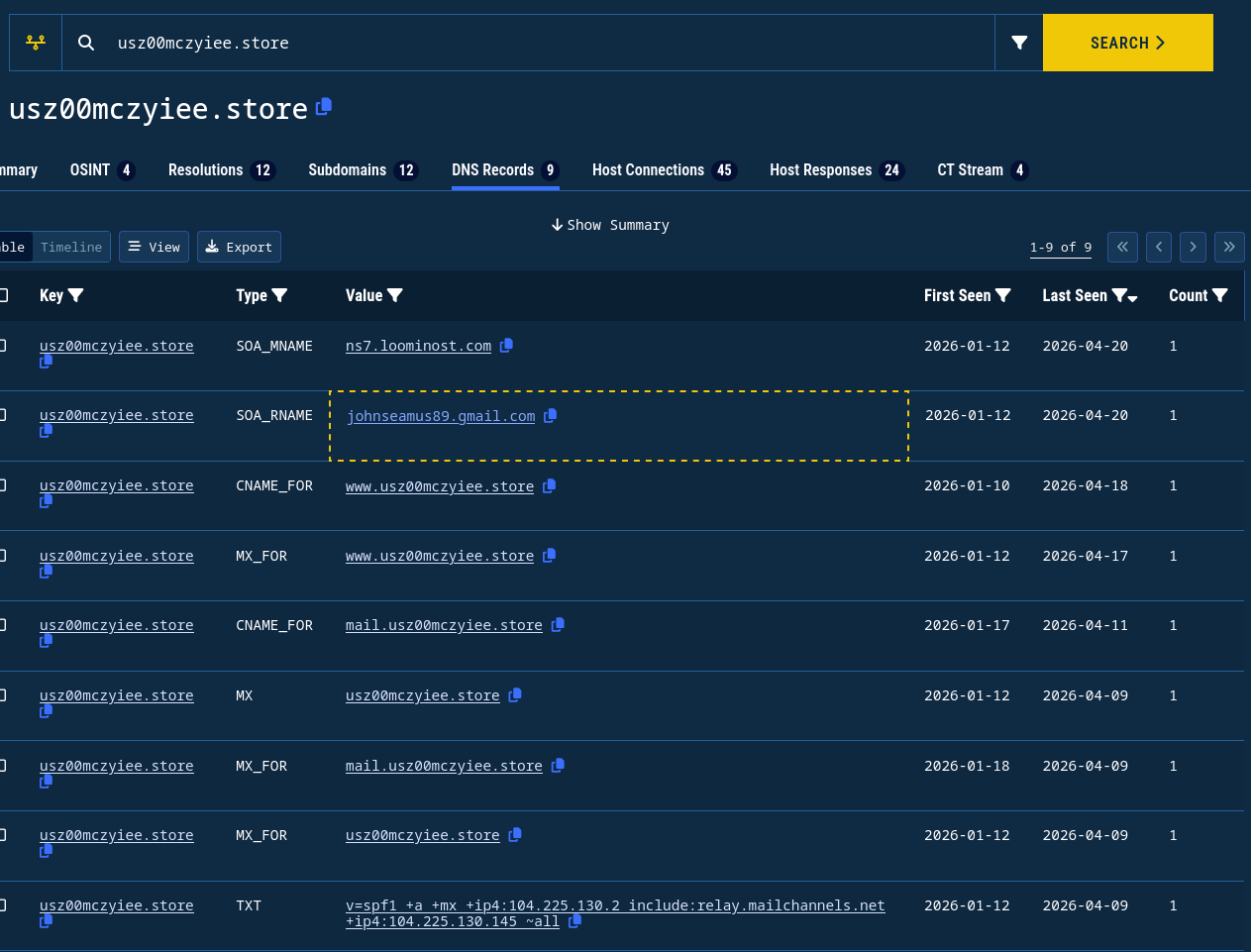Open the SPF TXT record value link
This screenshot has height=952, width=1251.
click(x=614, y=905)
